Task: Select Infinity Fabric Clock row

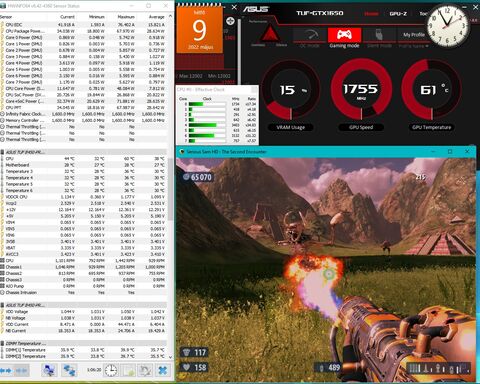Action: point(83,114)
